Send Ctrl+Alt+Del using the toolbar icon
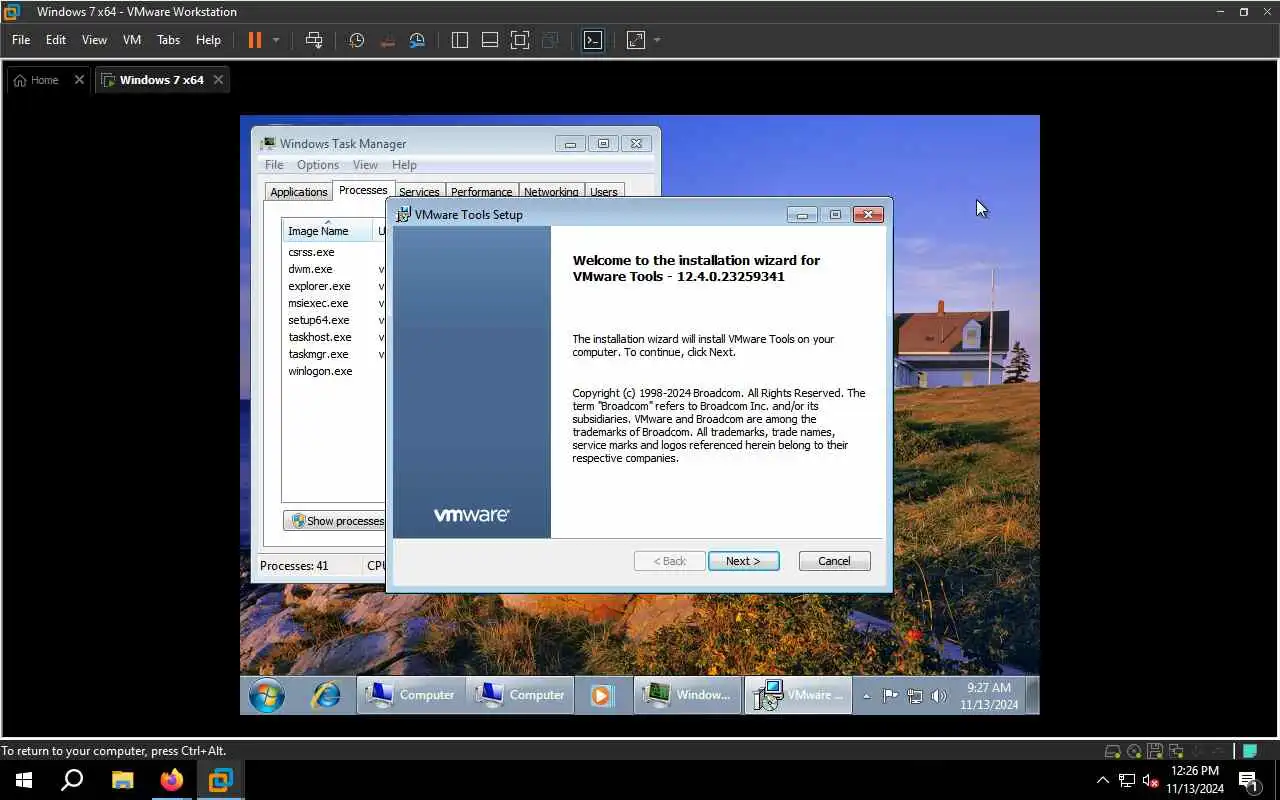Image resolution: width=1280 pixels, height=800 pixels. point(314,40)
